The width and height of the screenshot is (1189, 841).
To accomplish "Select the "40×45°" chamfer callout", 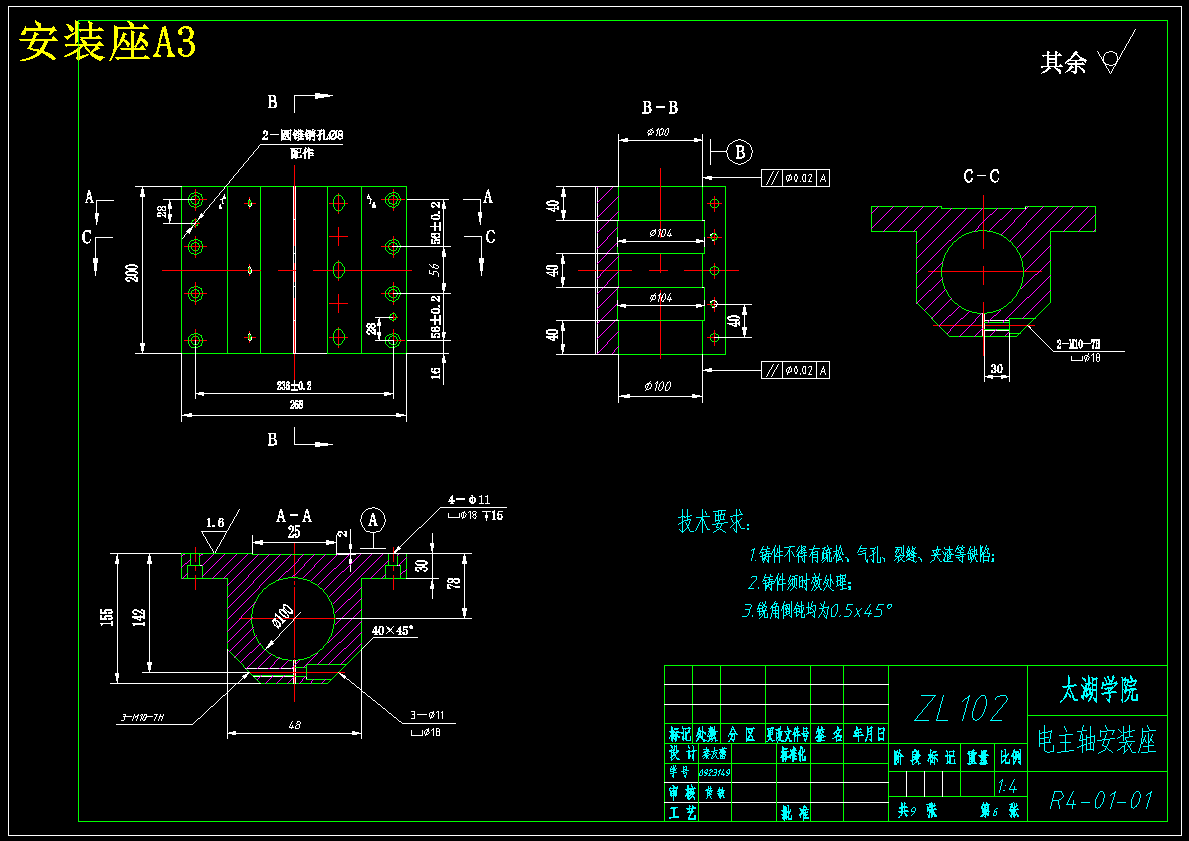I will tap(394, 630).
